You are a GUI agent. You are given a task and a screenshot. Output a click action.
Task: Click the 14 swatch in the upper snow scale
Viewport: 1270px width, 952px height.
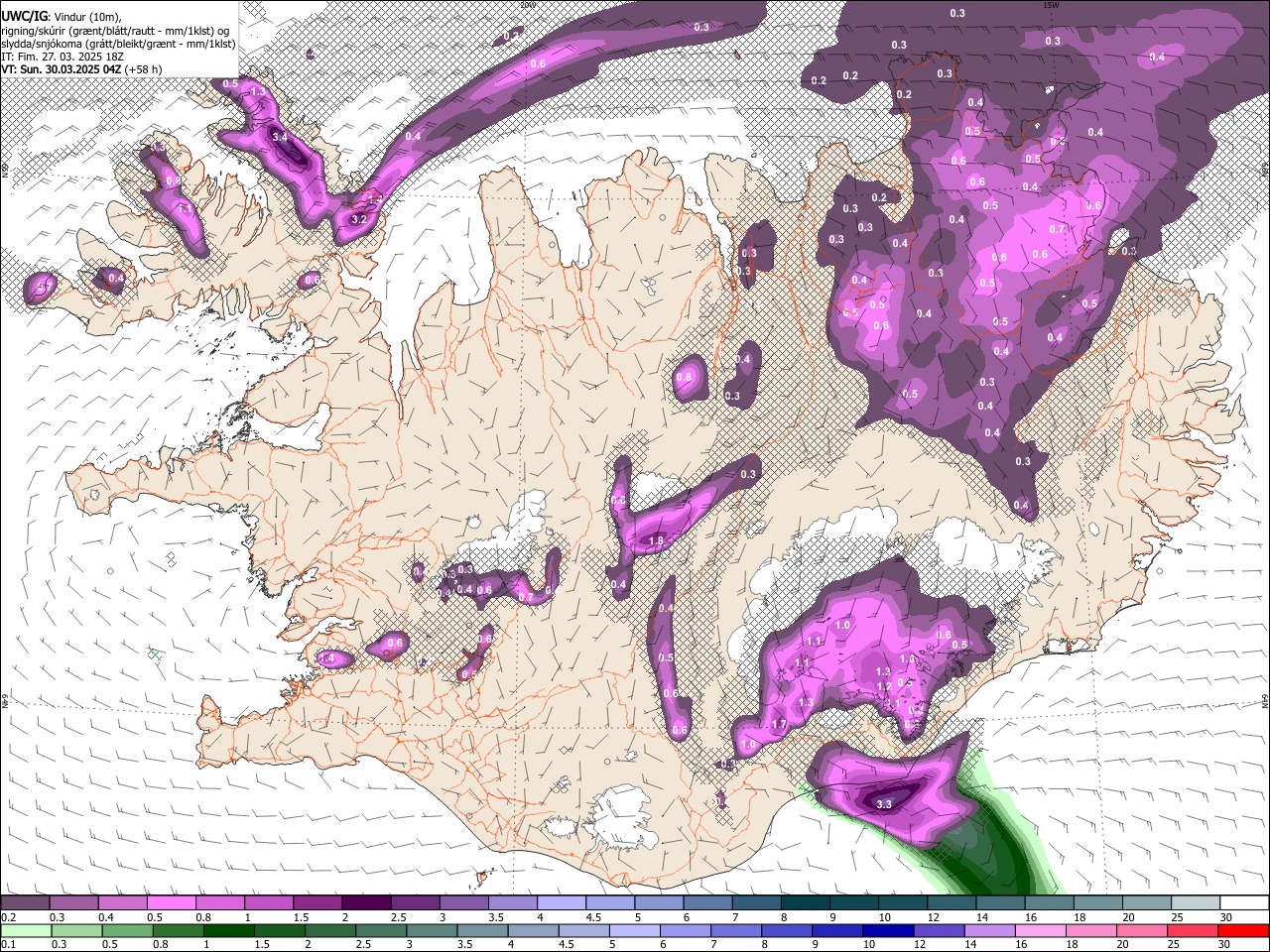pyautogui.click(x=1001, y=902)
